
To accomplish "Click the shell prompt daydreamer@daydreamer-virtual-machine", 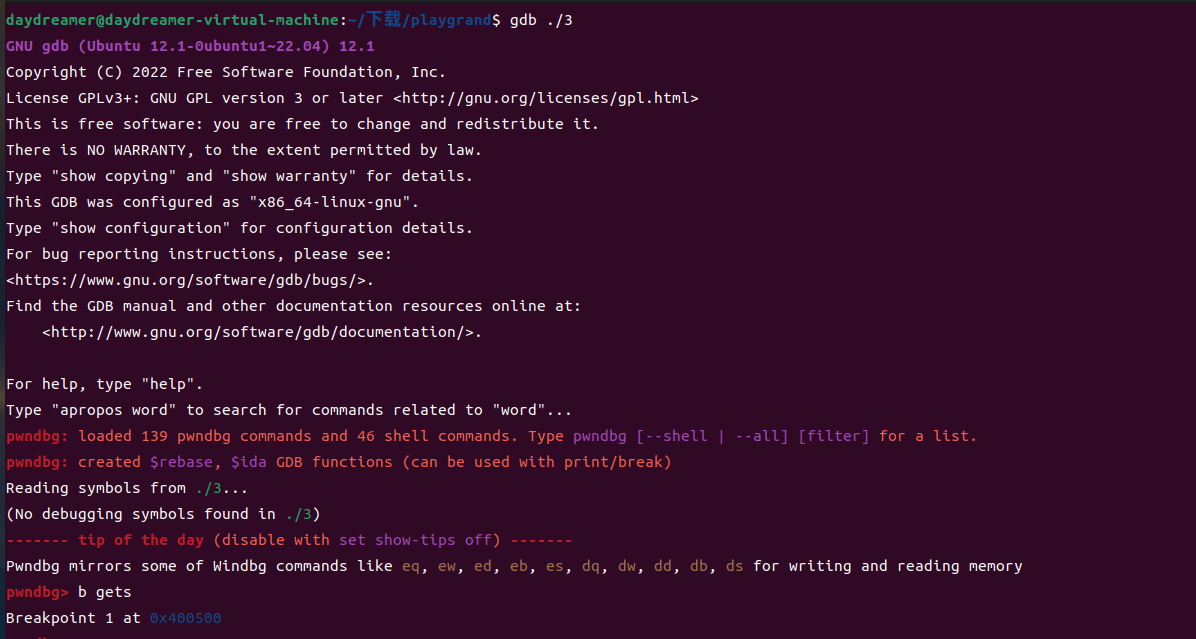I will (x=172, y=21).
